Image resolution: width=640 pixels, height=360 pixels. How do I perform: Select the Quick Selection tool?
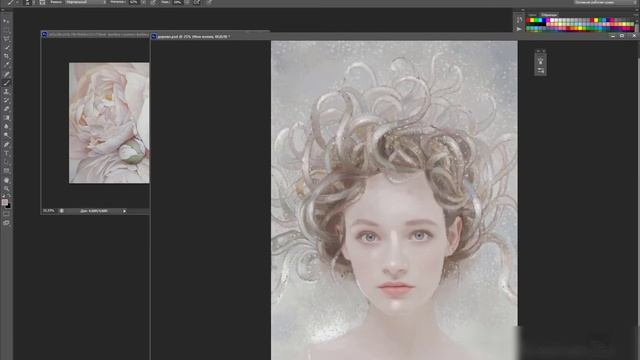click(6, 47)
